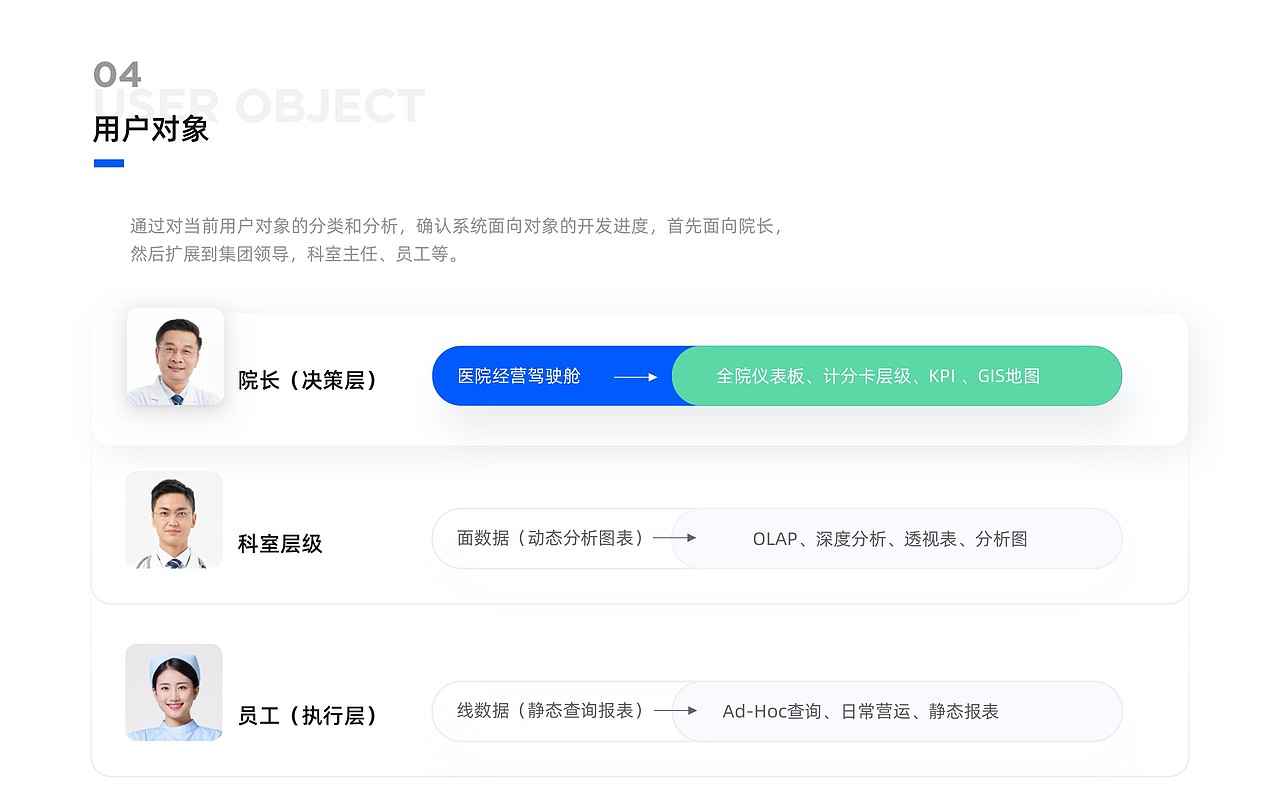Click the arrow between 医院经营驾驶舱 and 全院仪表板
Viewport: 1280px width, 800px height.
[x=636, y=376]
